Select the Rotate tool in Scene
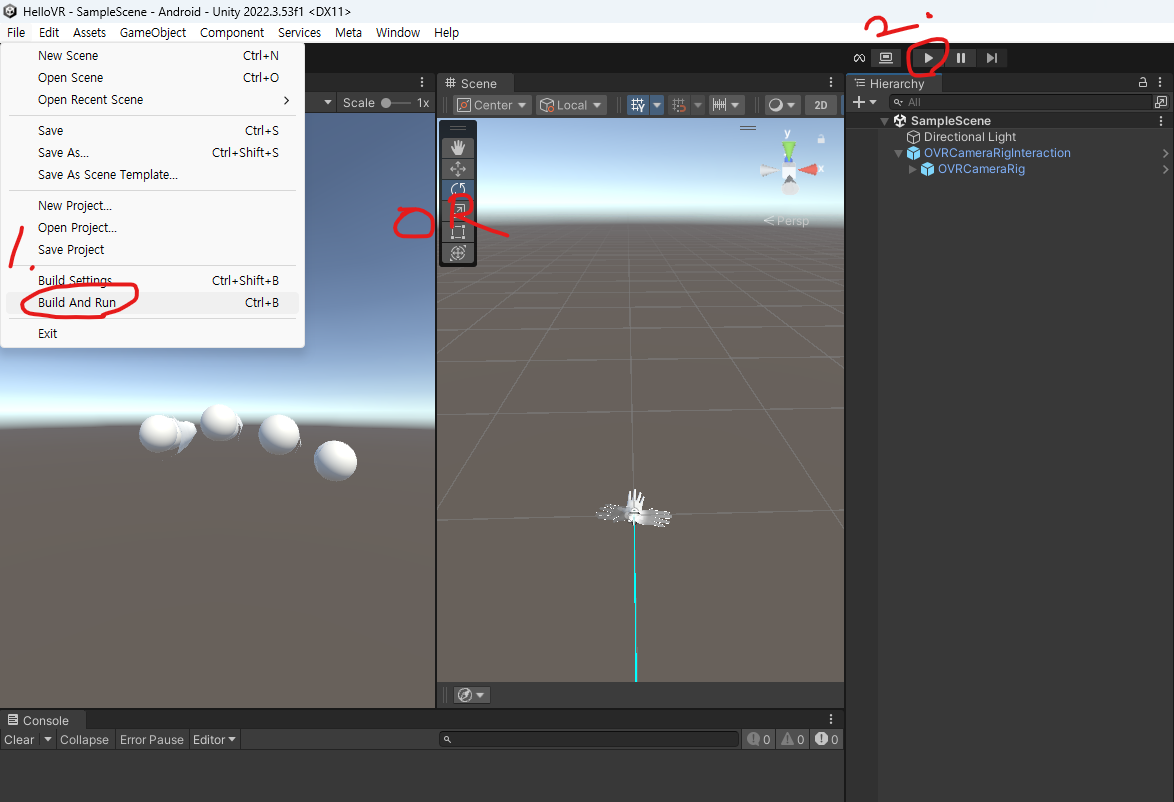Viewport: 1174px width, 802px height. tap(458, 189)
